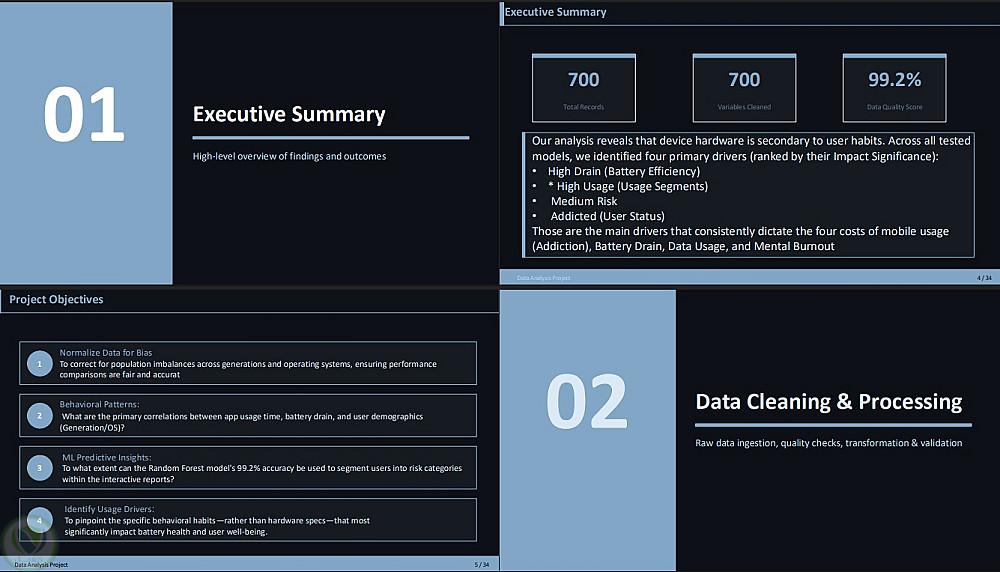Click the text about the Random Forest model's accuracy
Image resolution: width=1000 pixels, height=572 pixels.
coord(261,474)
